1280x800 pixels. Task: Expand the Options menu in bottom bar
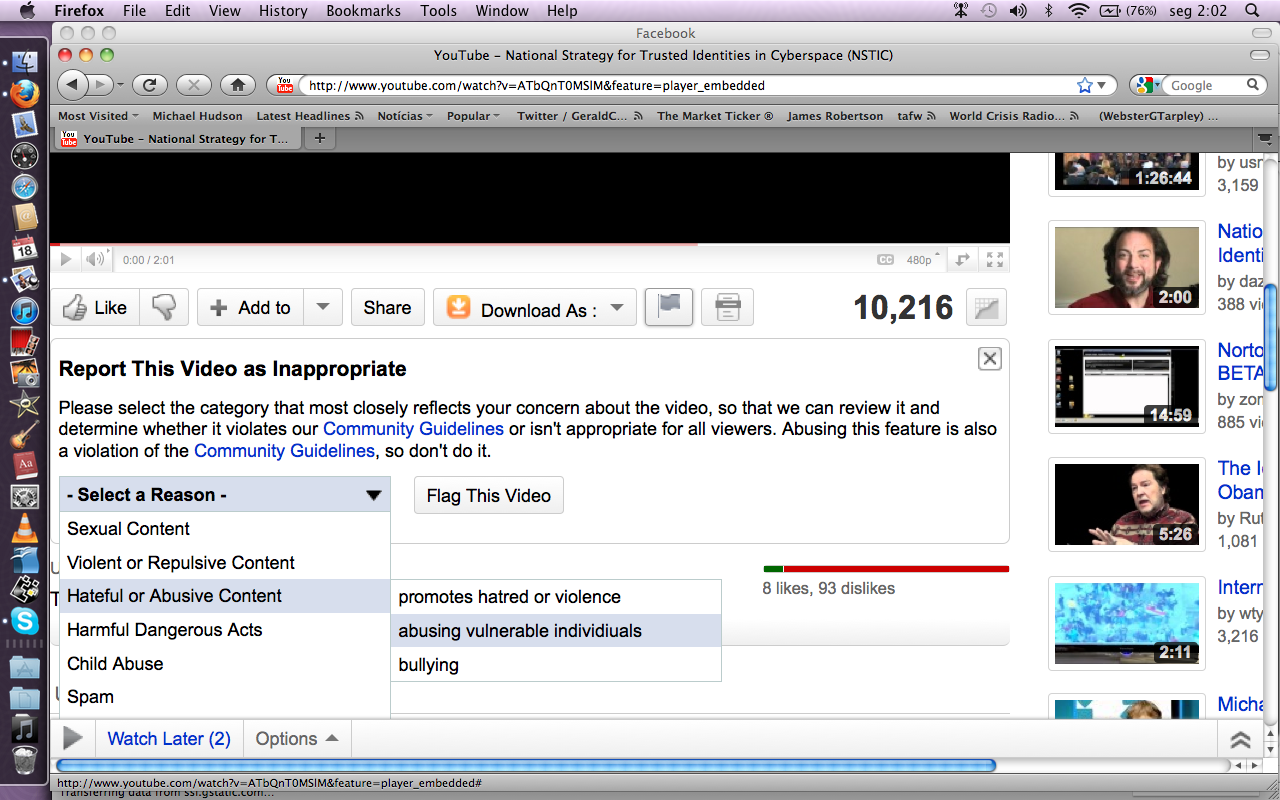pos(296,739)
